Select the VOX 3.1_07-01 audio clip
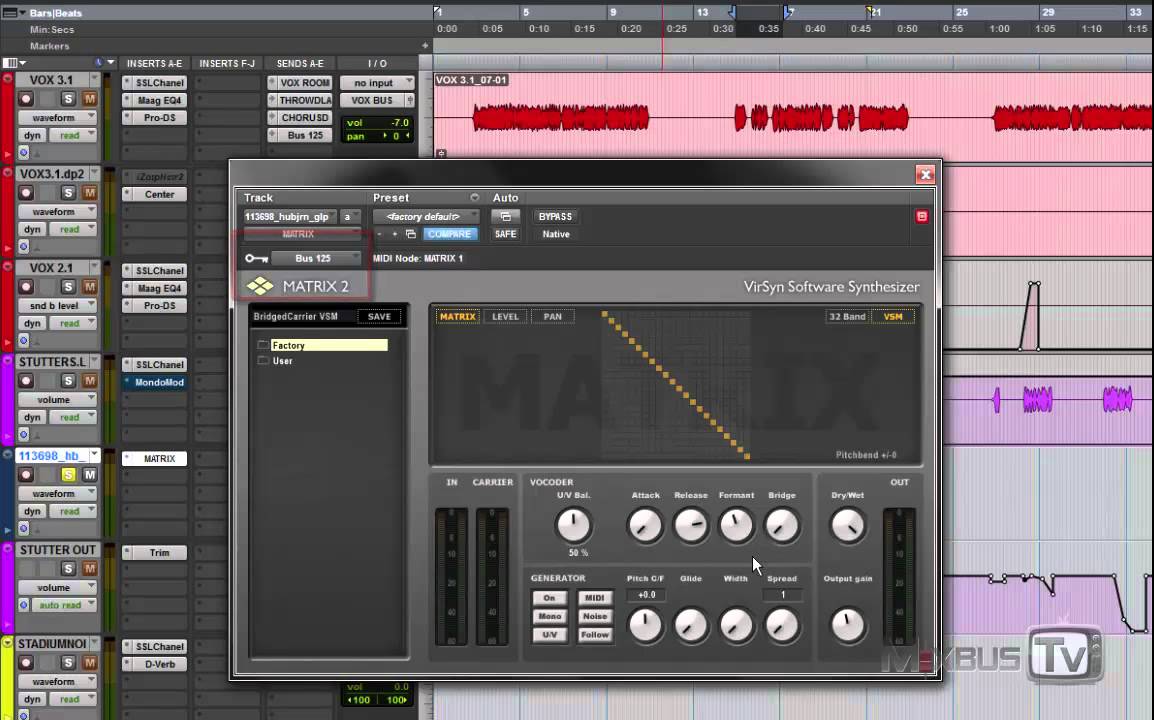The width and height of the screenshot is (1154, 720). coord(793,118)
